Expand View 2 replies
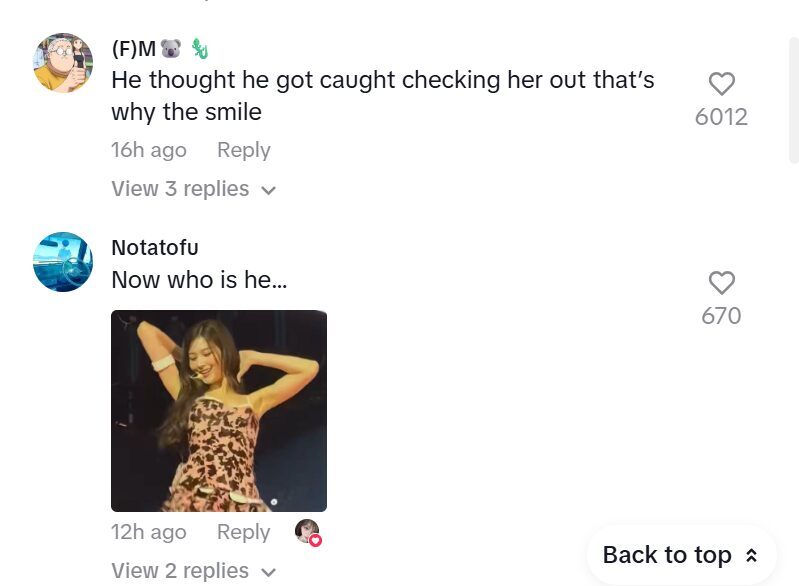 180,571
